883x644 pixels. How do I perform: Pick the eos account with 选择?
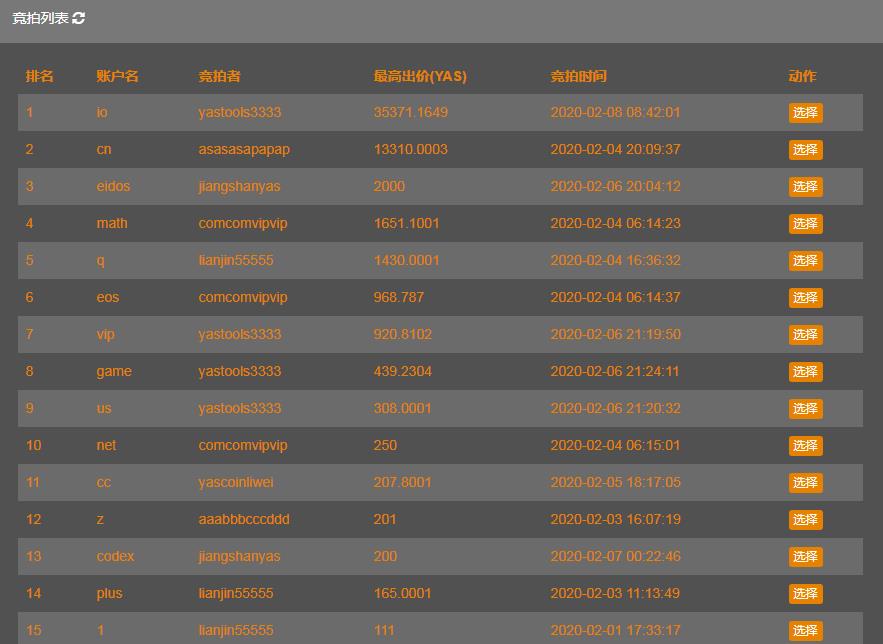pos(805,298)
